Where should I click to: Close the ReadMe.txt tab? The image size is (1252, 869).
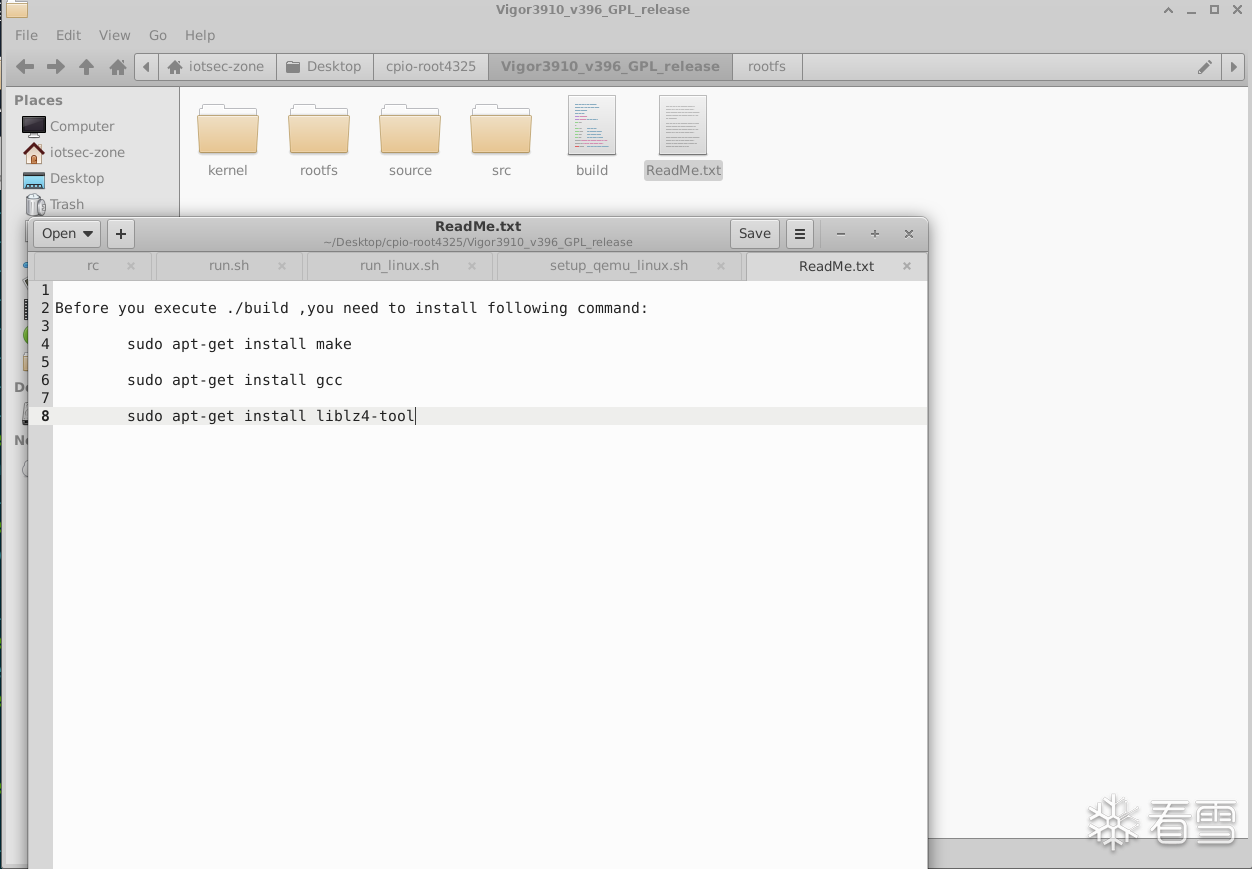907,266
